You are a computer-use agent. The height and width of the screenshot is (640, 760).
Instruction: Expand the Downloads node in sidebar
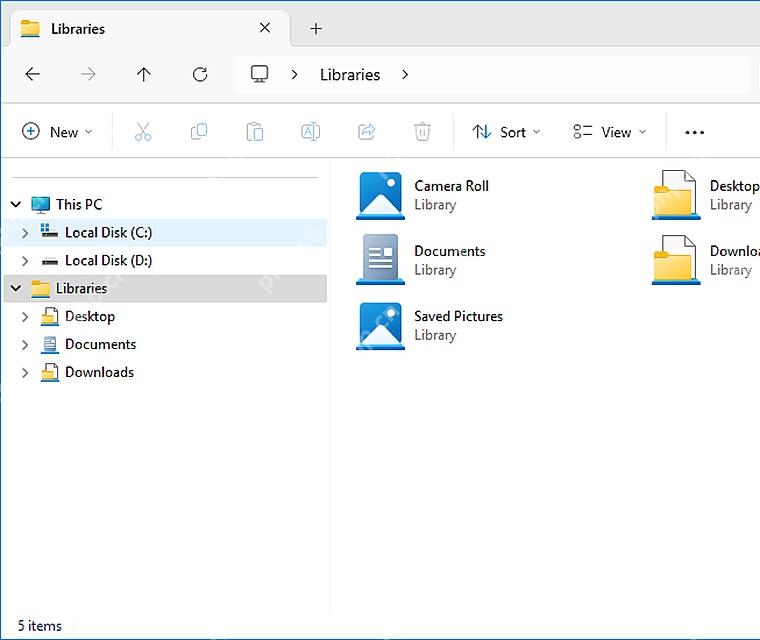click(x=25, y=372)
